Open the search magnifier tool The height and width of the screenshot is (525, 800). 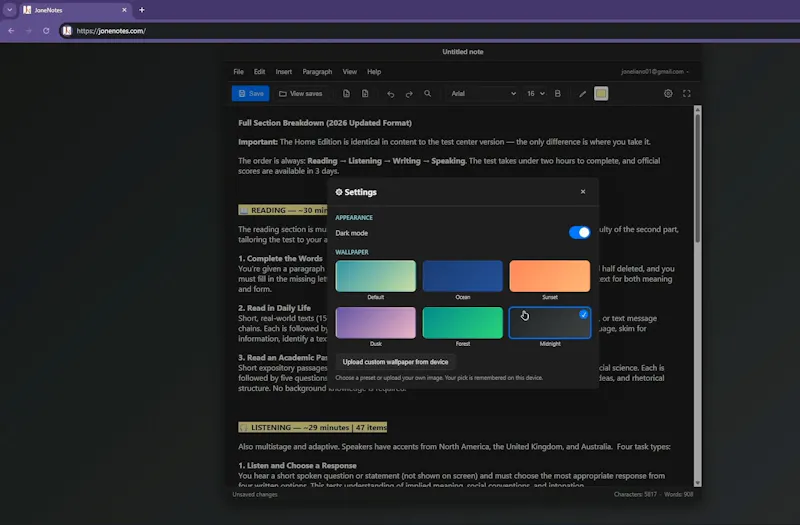point(428,93)
